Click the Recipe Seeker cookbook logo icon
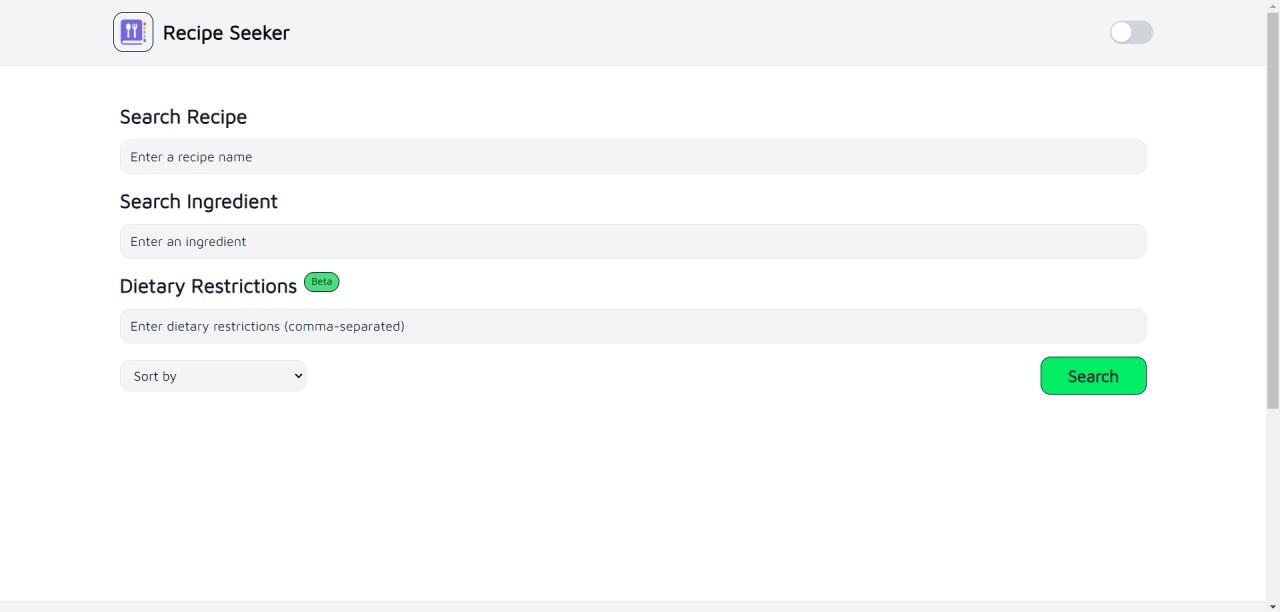This screenshot has width=1280, height=612. pos(133,32)
